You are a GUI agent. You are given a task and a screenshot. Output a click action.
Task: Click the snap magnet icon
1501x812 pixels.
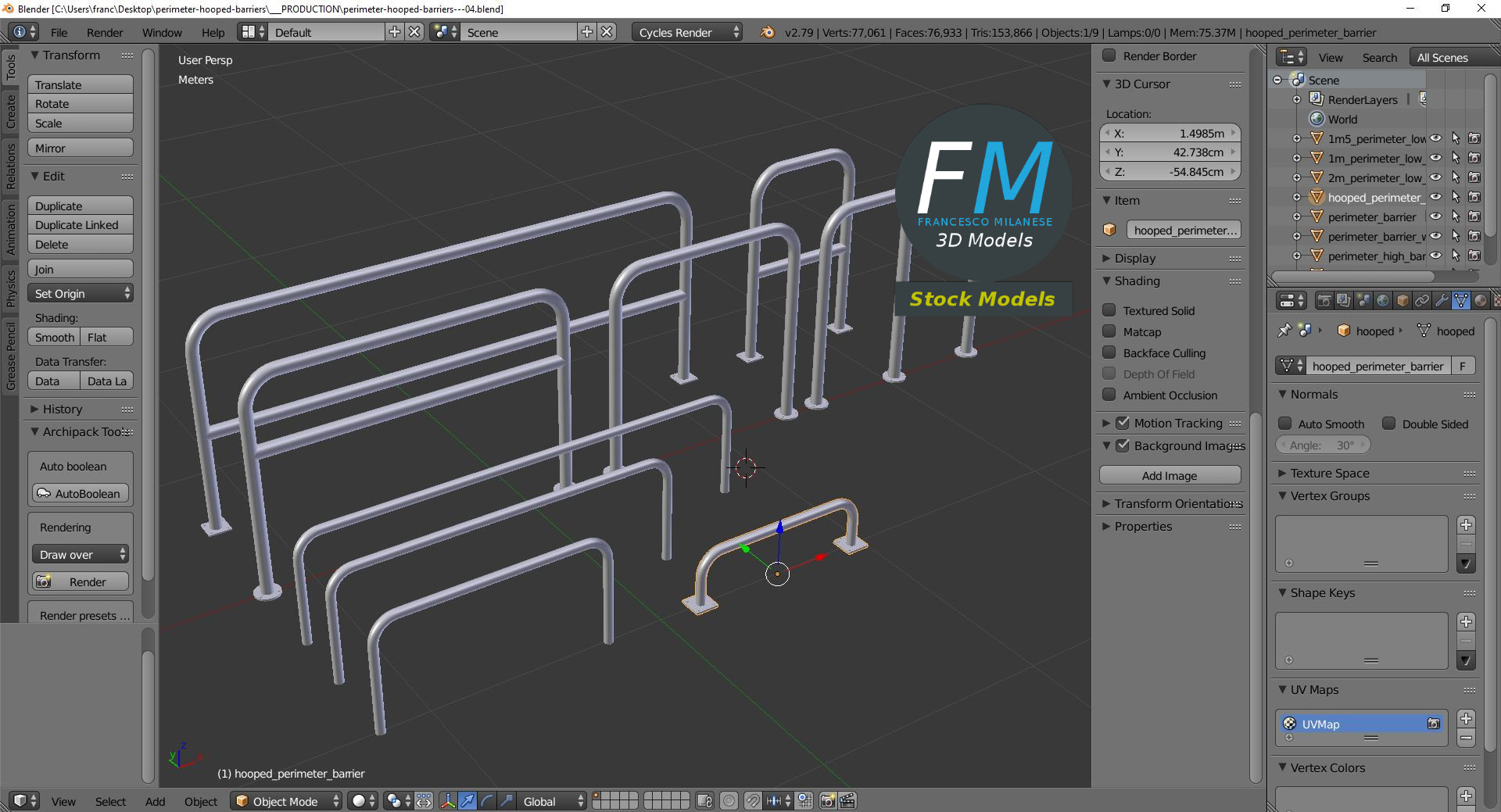tap(752, 801)
